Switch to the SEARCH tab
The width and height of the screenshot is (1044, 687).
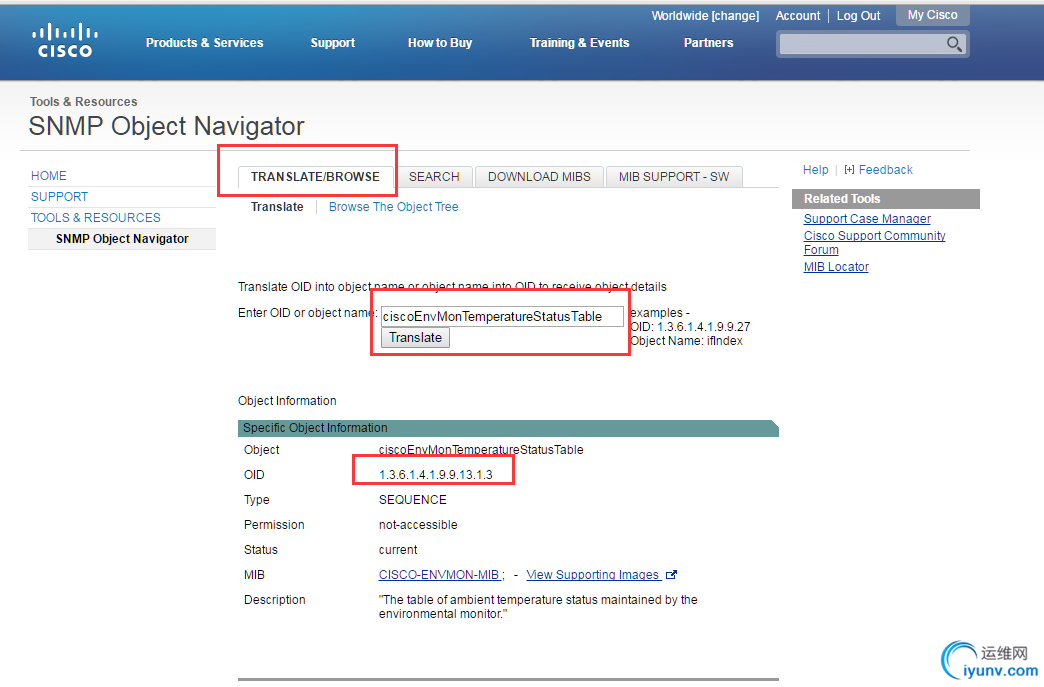[x=434, y=176]
